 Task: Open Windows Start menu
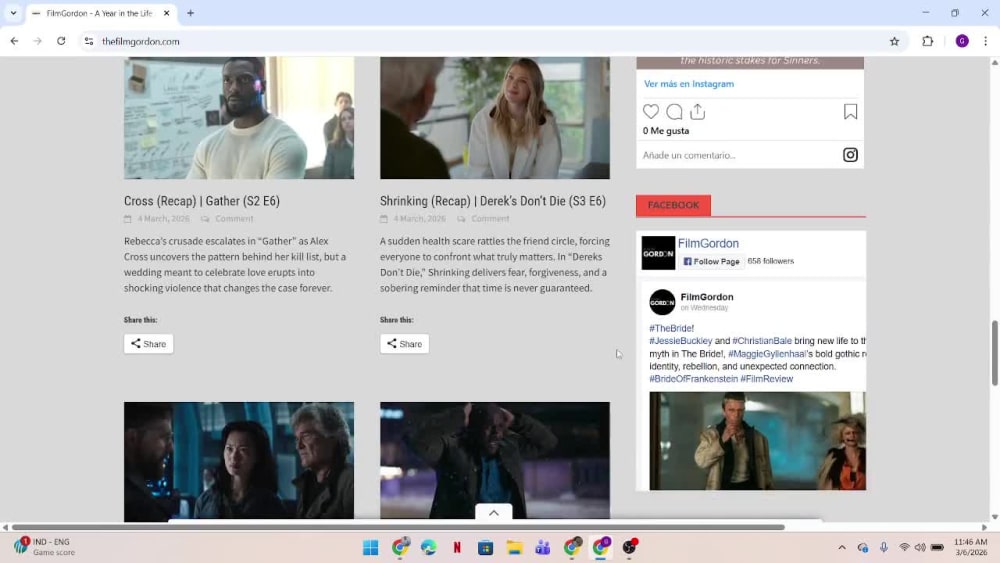pos(371,547)
